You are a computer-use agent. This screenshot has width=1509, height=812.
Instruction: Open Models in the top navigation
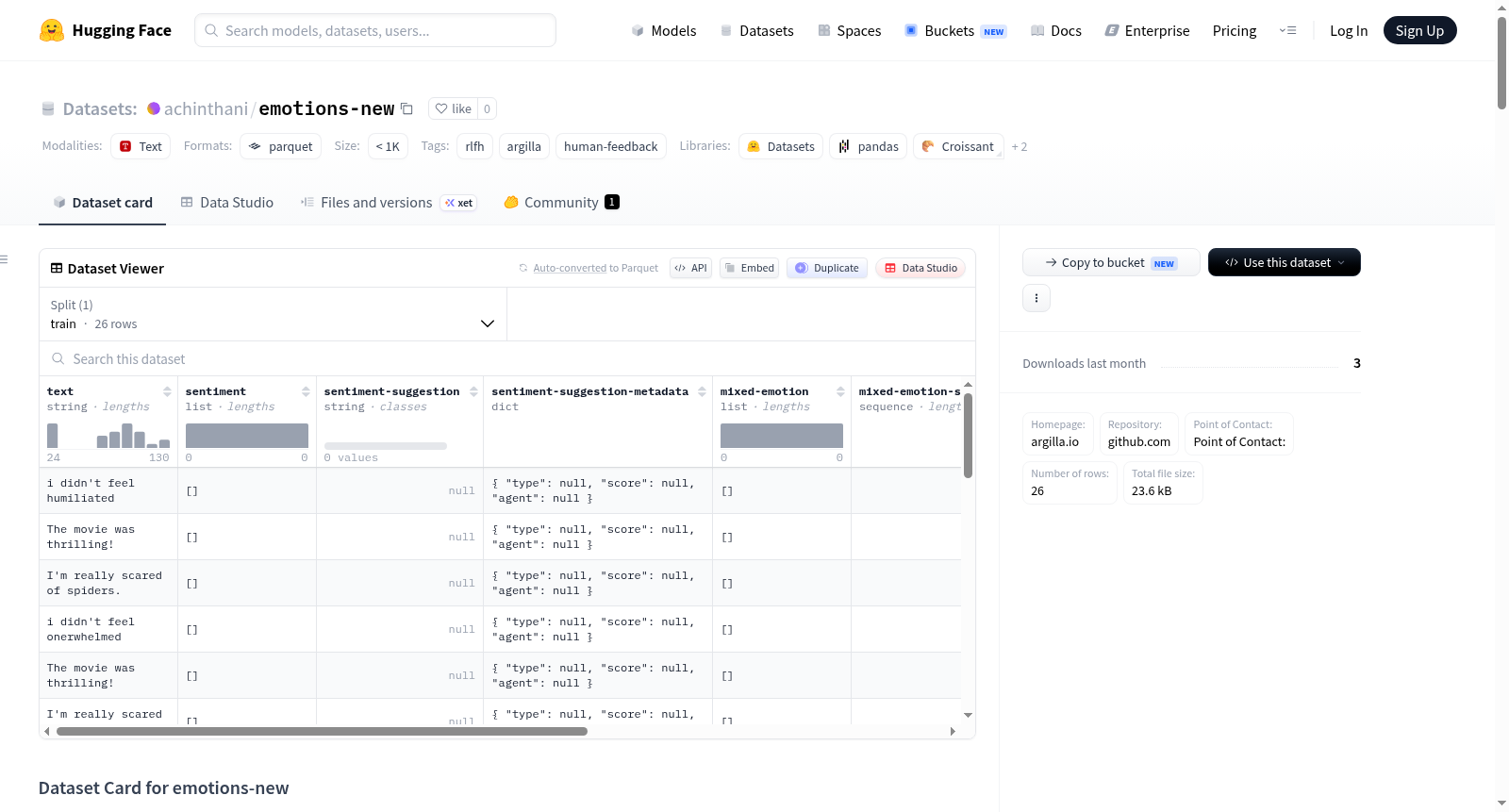tap(664, 30)
